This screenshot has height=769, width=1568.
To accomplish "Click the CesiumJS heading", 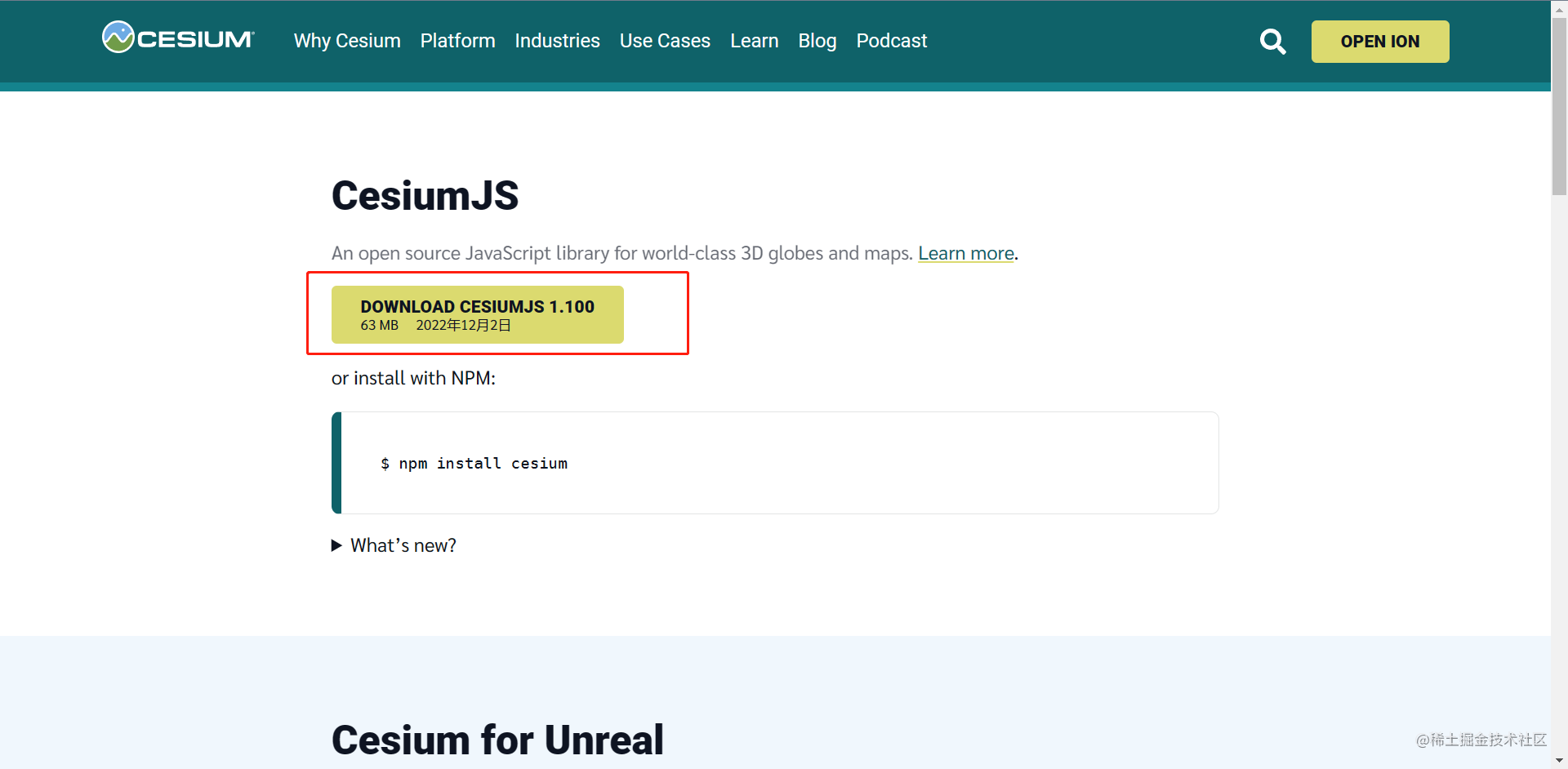I will (425, 196).
